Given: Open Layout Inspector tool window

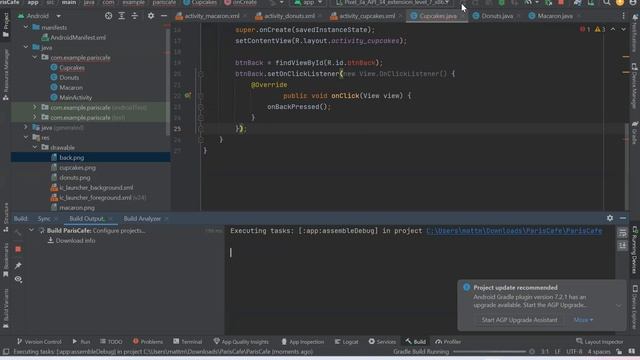Looking at the screenshot, I should (600, 342).
